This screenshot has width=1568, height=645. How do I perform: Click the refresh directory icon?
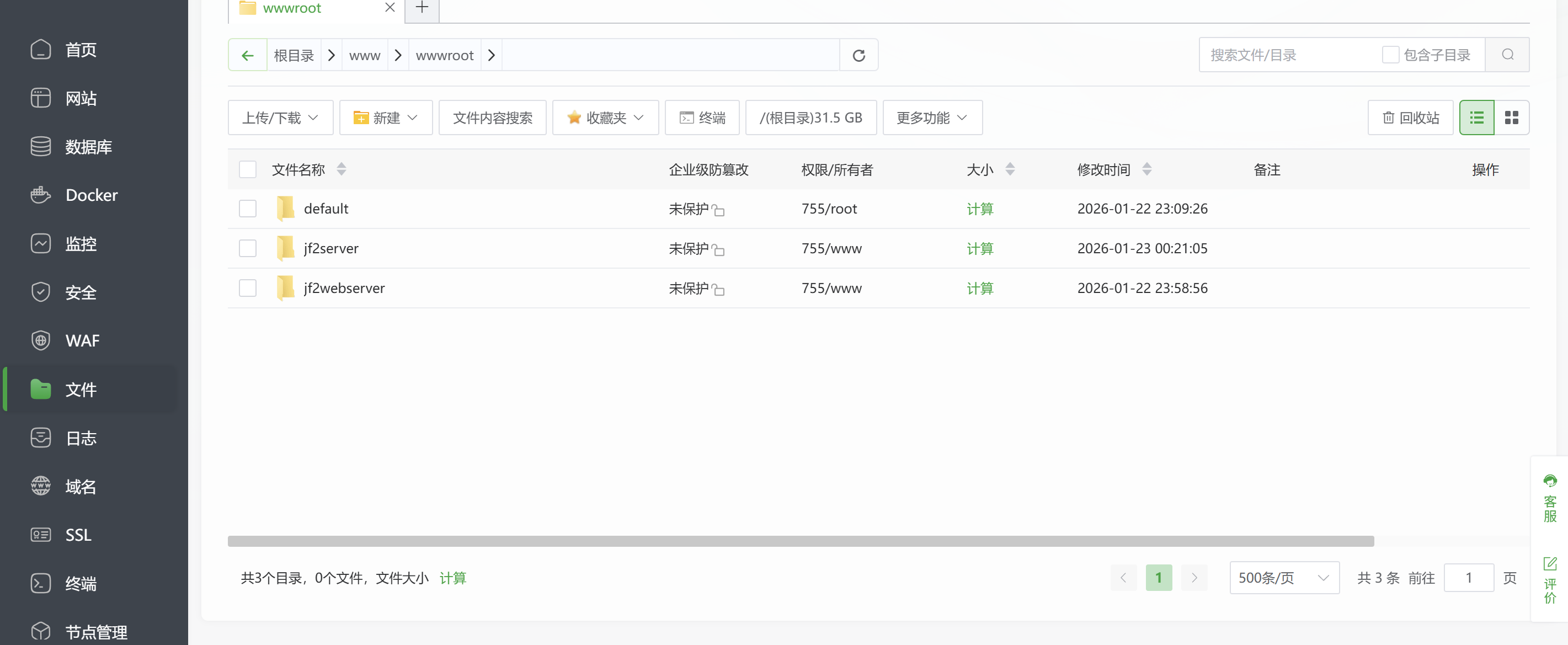tap(858, 55)
